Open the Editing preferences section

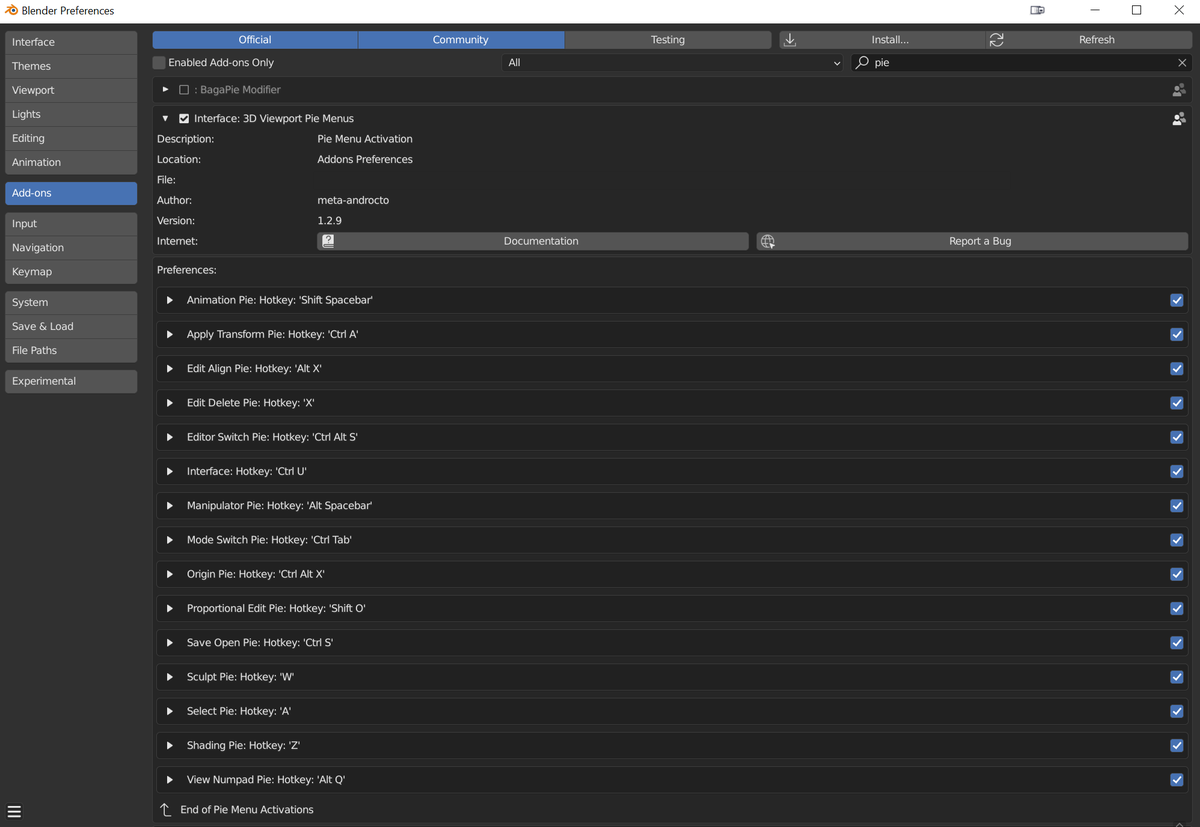[71, 138]
